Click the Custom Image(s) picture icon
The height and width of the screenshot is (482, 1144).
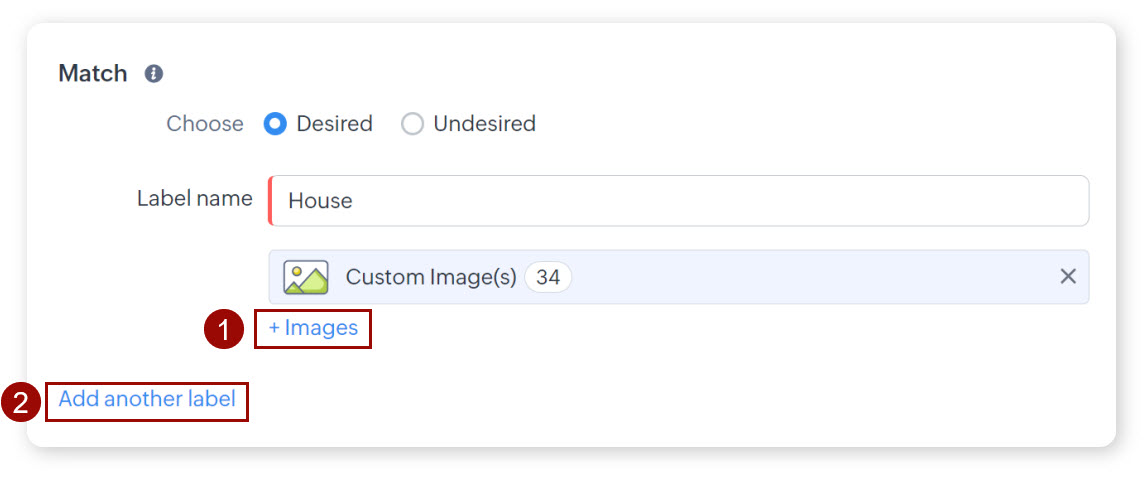(x=305, y=277)
